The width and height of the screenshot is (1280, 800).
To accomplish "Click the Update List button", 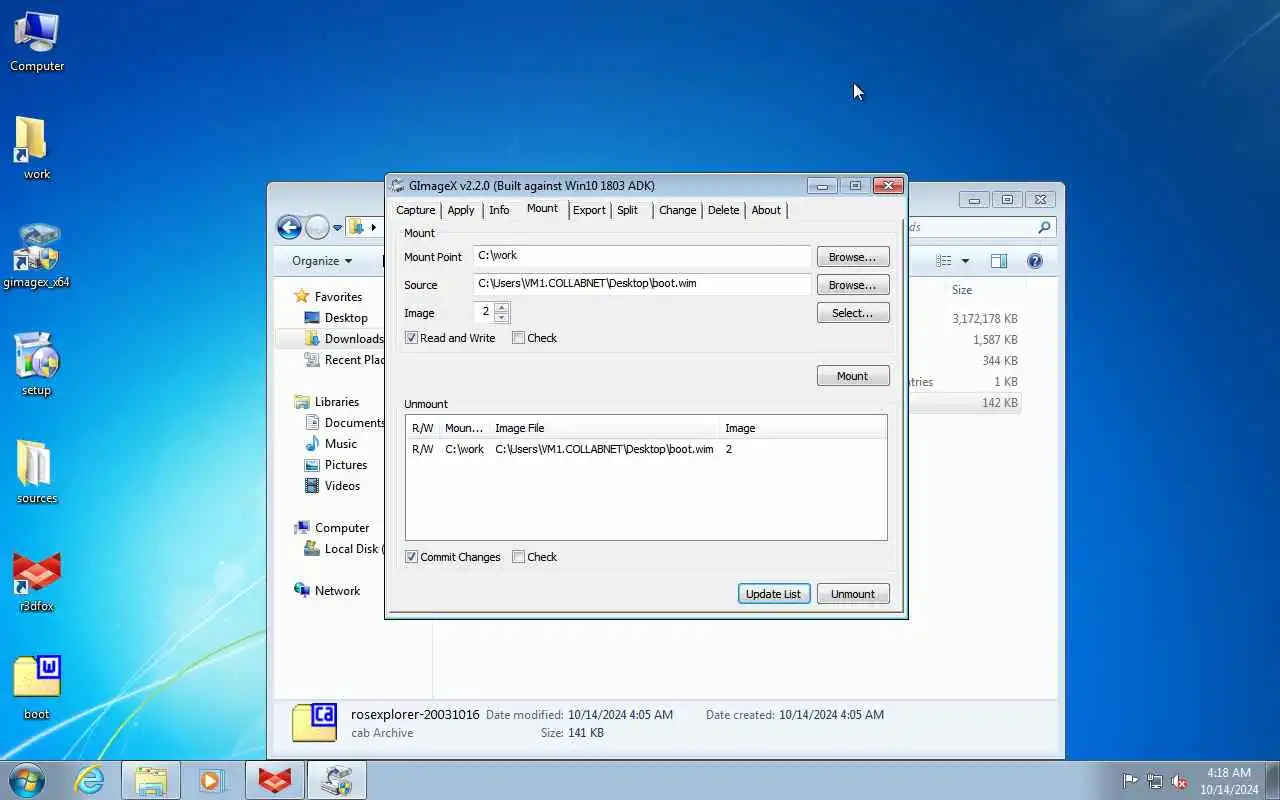I will click(774, 594).
